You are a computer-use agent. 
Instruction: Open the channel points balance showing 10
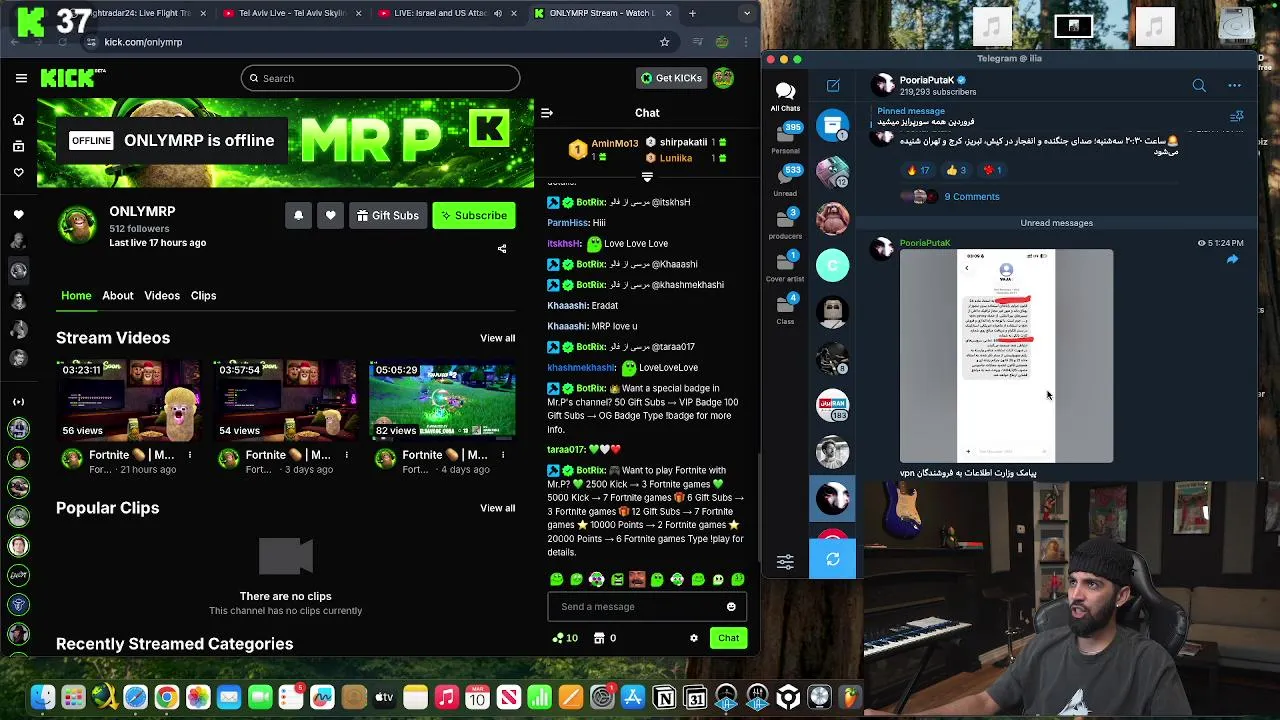(565, 638)
